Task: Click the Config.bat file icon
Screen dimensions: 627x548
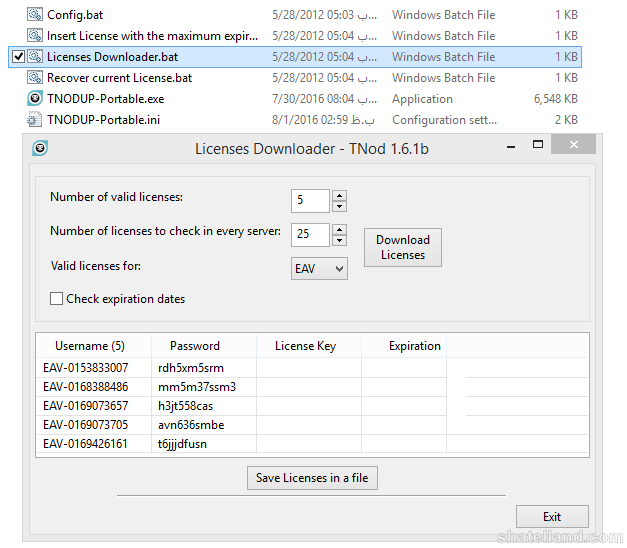Action: click(x=35, y=14)
